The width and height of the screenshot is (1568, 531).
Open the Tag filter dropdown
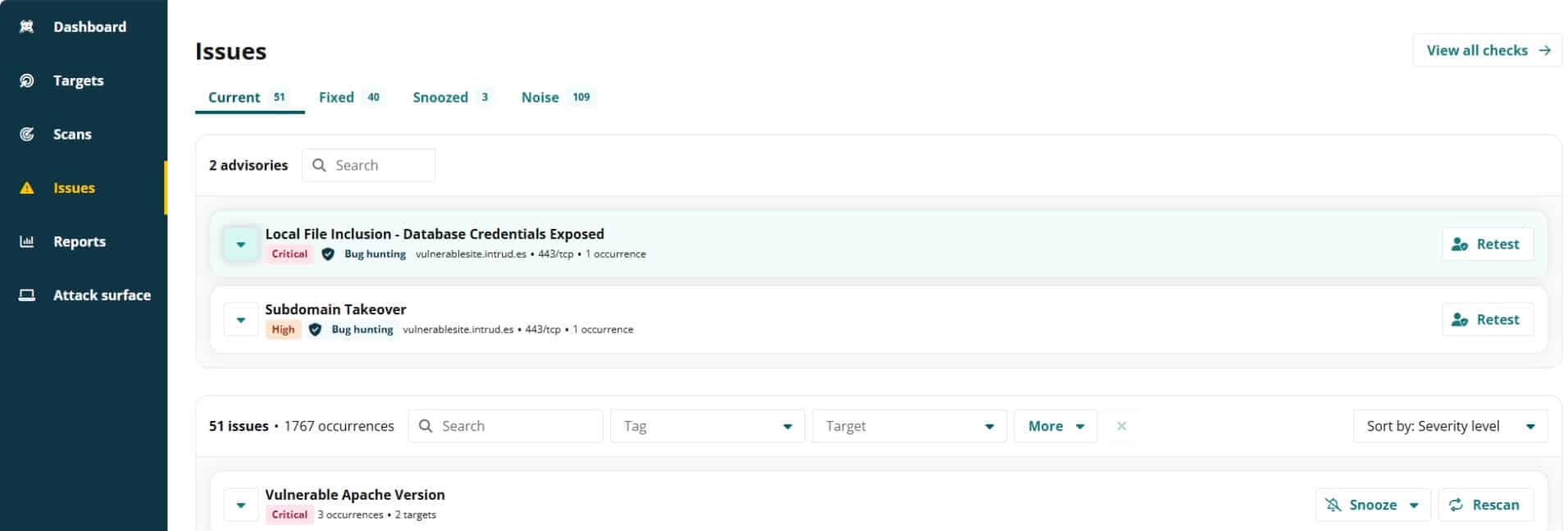(707, 426)
